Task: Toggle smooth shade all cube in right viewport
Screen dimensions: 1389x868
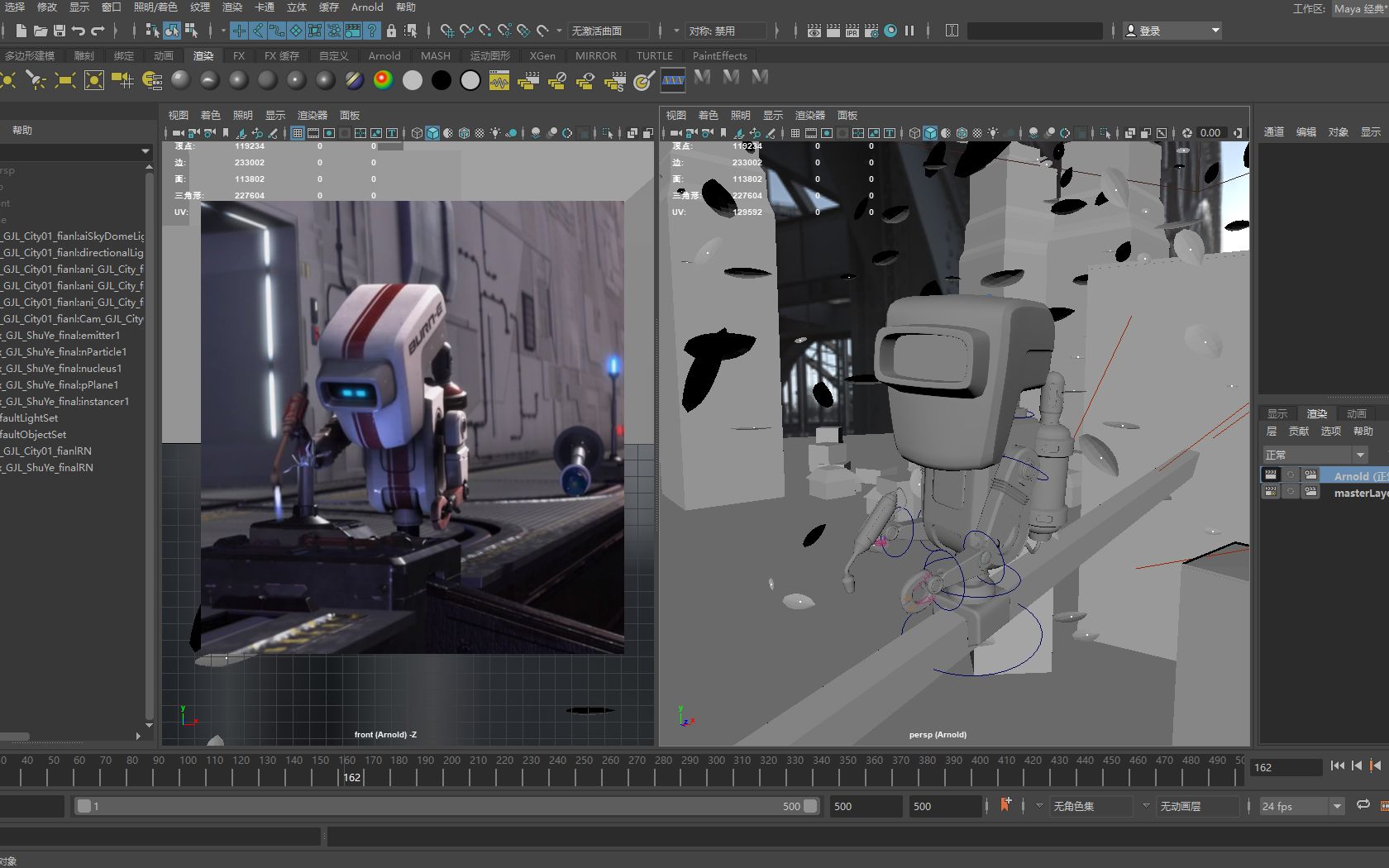Action: pyautogui.click(x=930, y=132)
